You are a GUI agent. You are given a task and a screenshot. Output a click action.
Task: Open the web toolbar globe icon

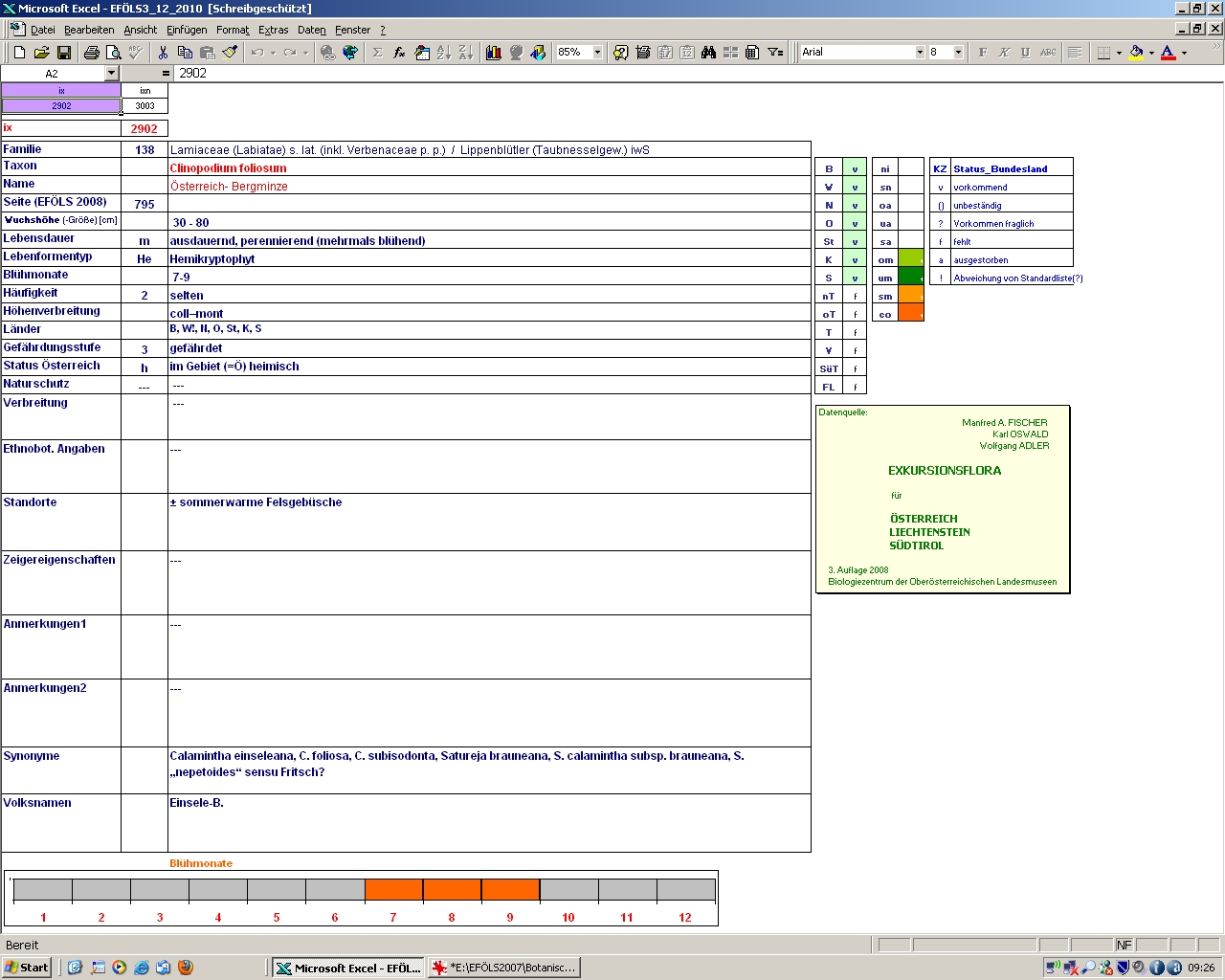click(350, 53)
